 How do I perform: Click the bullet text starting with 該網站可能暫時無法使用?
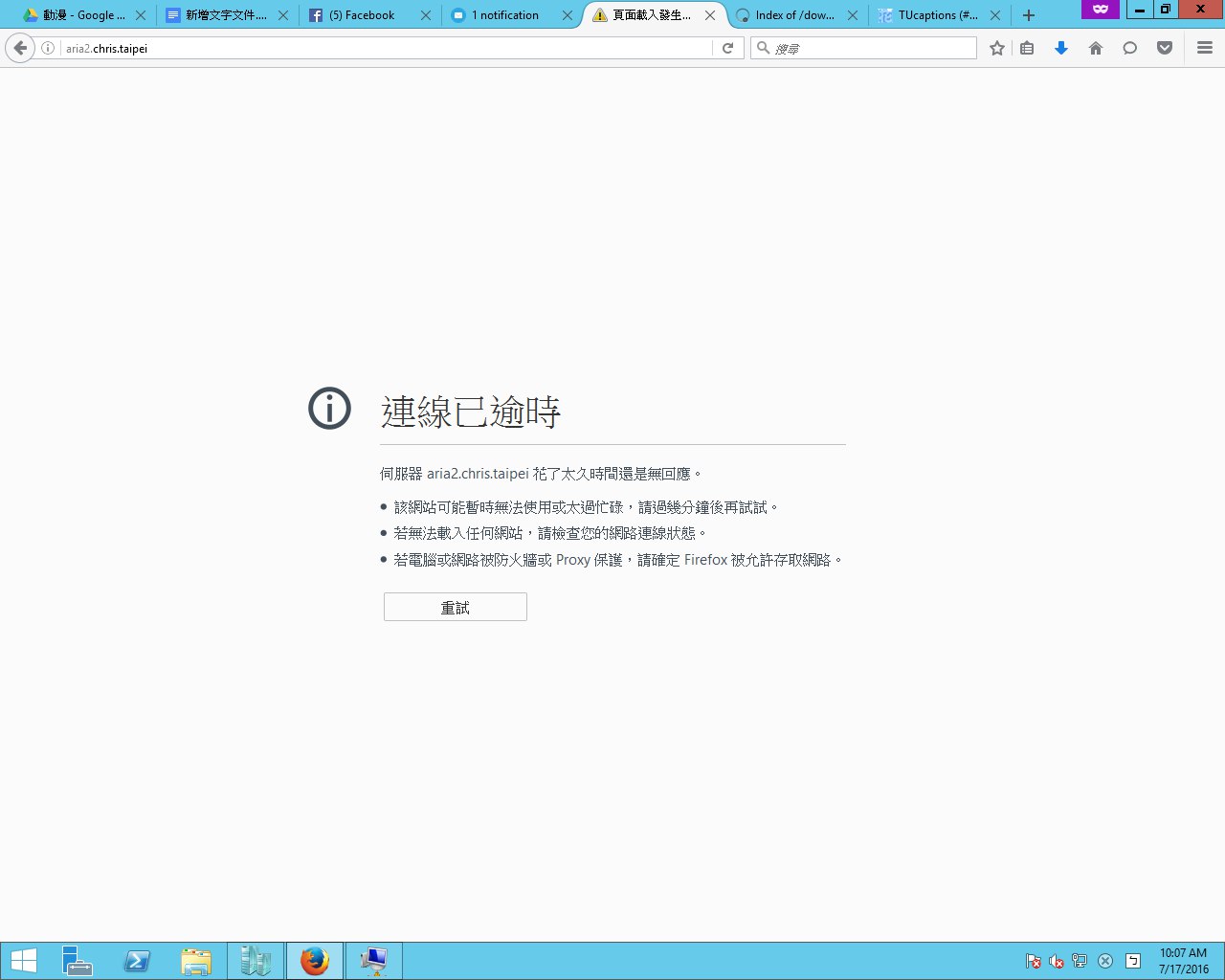(x=587, y=507)
